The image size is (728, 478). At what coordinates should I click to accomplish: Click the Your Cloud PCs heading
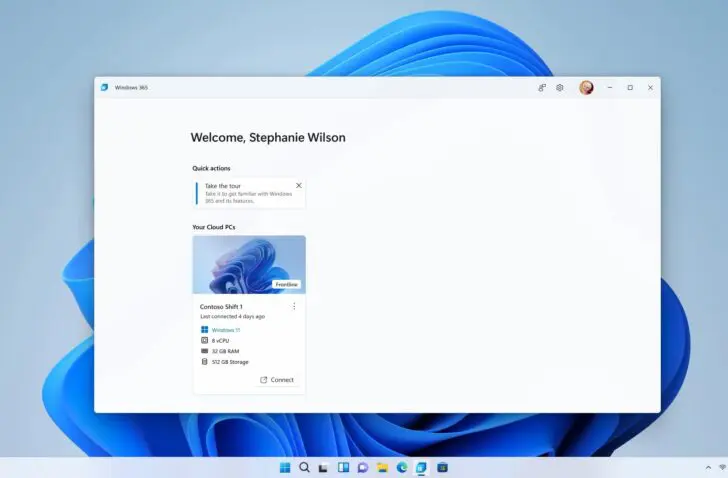[214, 227]
